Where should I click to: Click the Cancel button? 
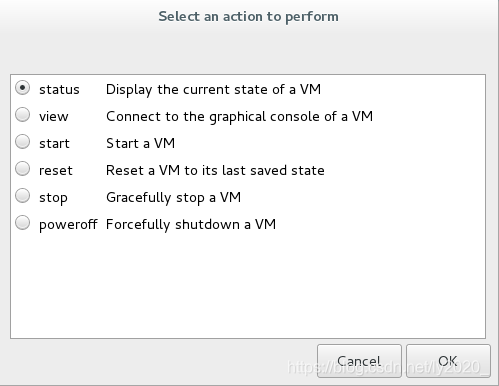[x=359, y=361]
